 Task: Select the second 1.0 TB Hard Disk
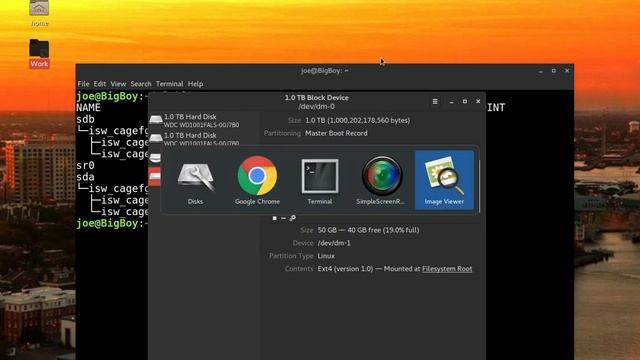[204, 138]
